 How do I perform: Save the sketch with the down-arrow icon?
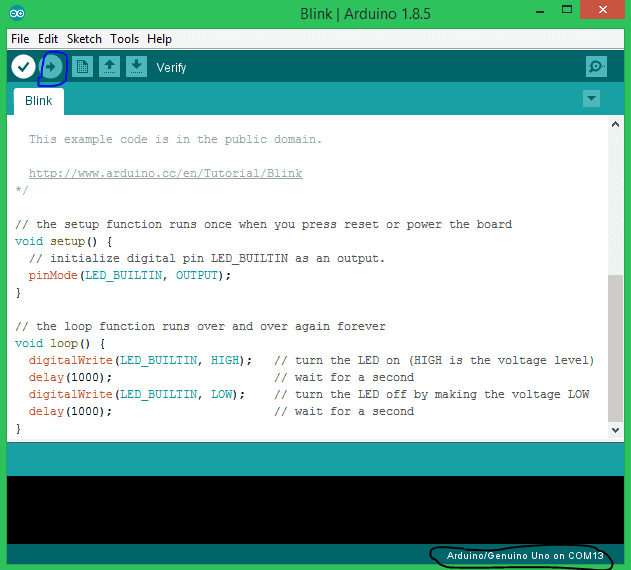(136, 67)
